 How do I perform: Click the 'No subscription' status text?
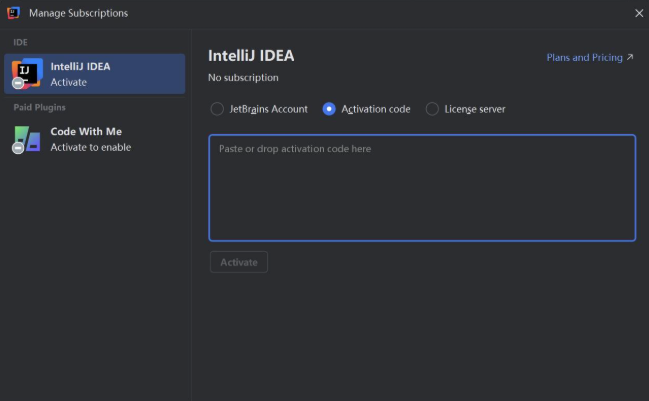tap(243, 77)
